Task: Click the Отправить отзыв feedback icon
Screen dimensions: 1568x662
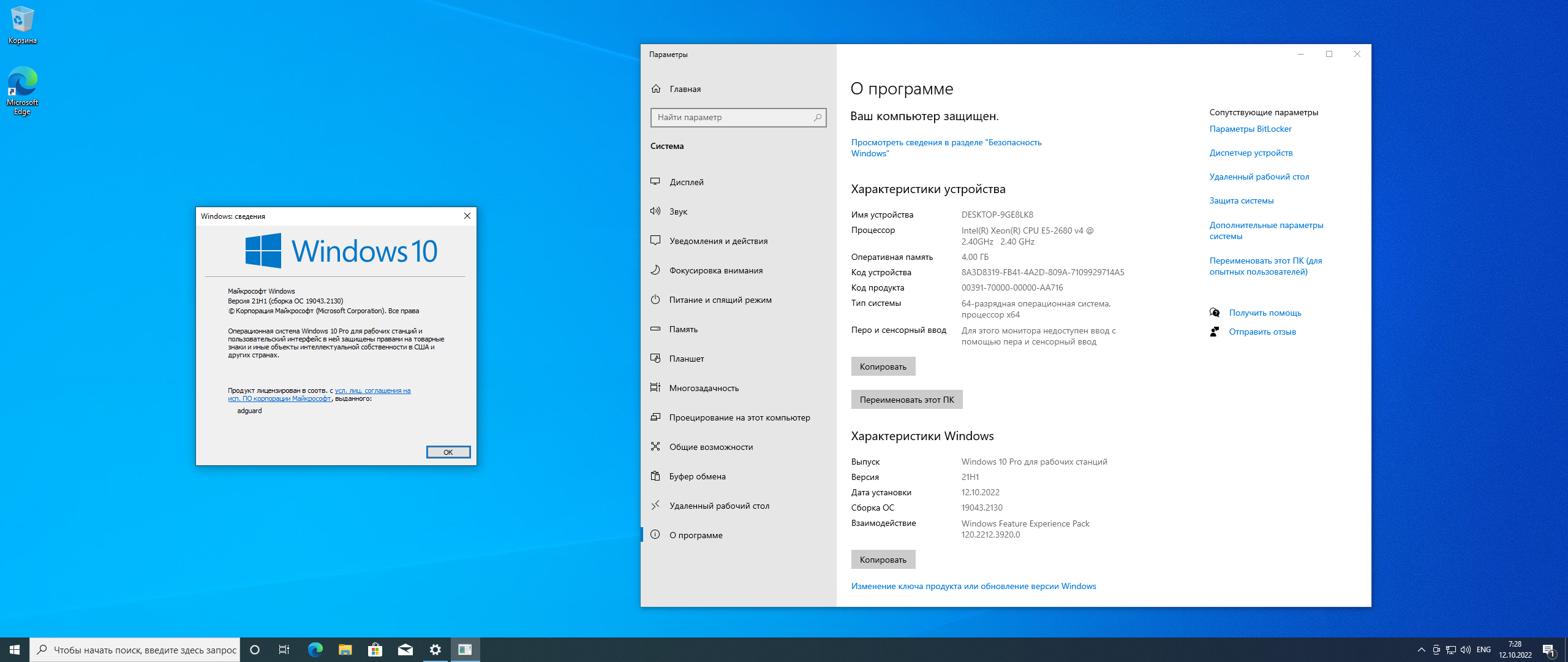Action: 1215,332
